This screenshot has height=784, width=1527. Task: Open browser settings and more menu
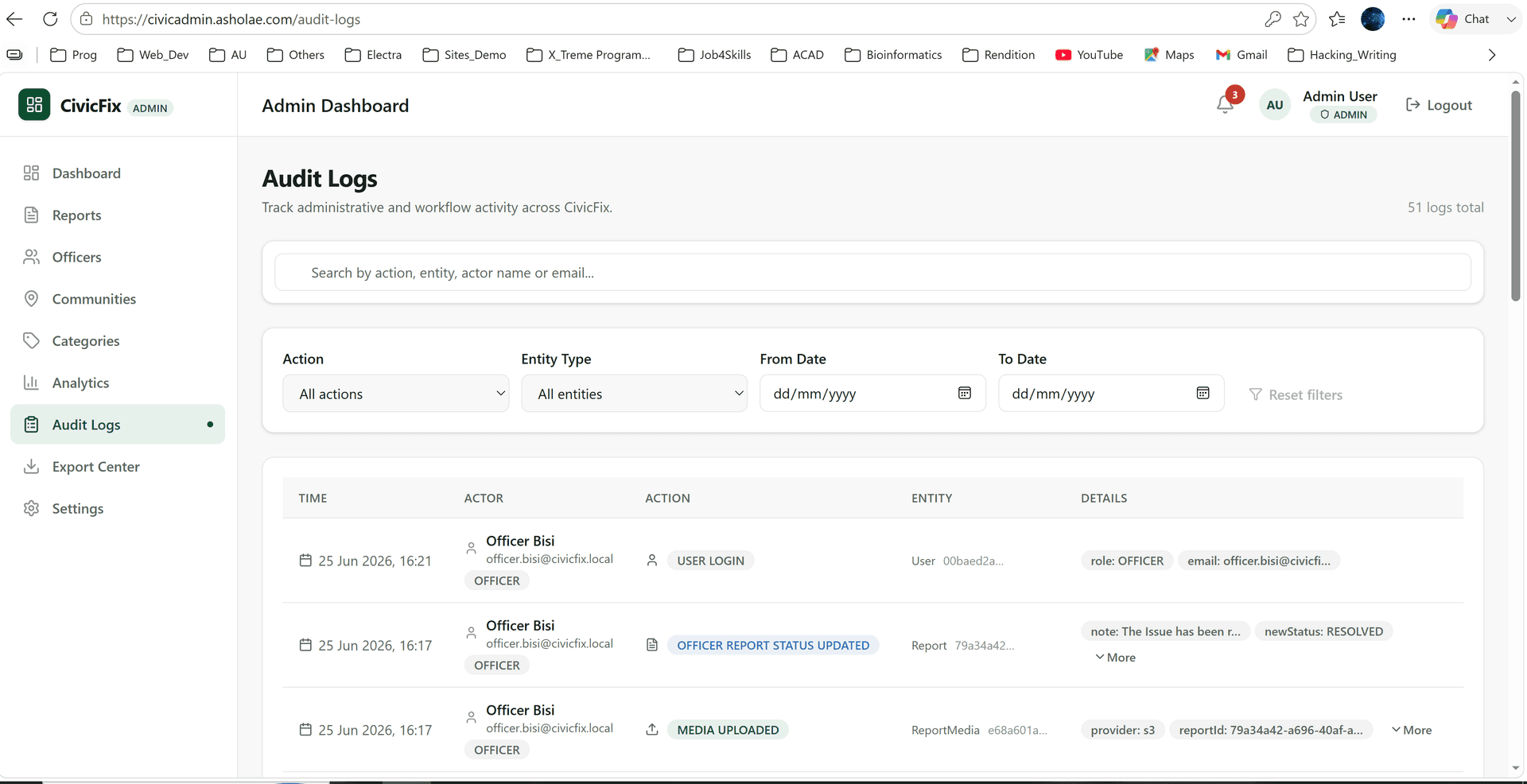click(x=1408, y=19)
